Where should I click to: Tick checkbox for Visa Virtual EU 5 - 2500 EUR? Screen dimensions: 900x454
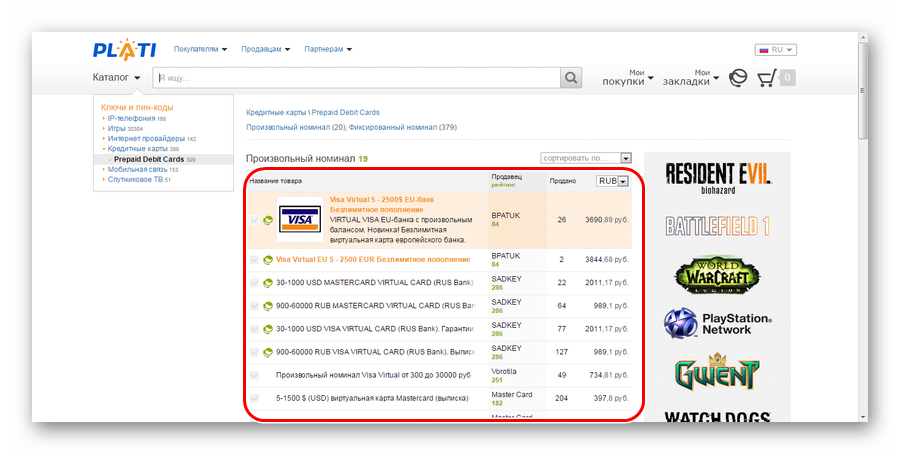254,260
